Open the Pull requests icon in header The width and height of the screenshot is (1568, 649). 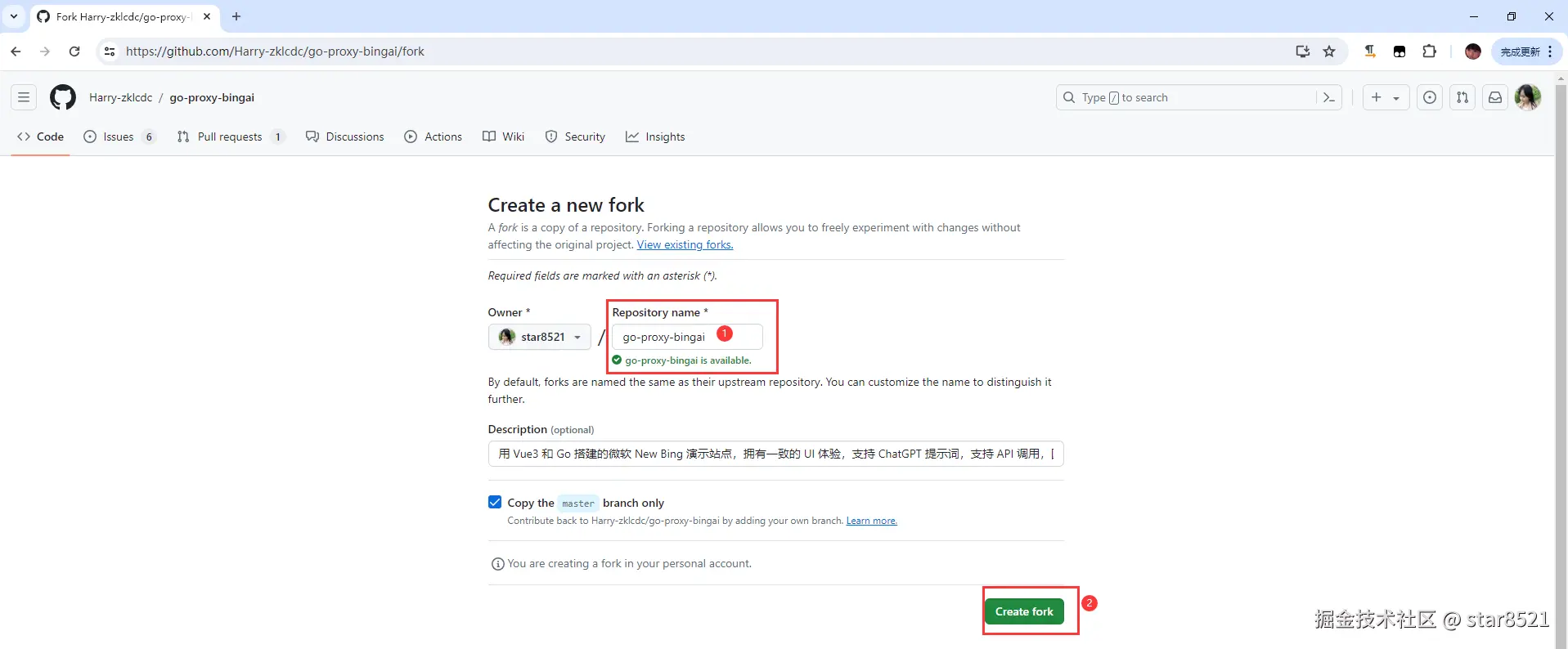coord(1462,97)
